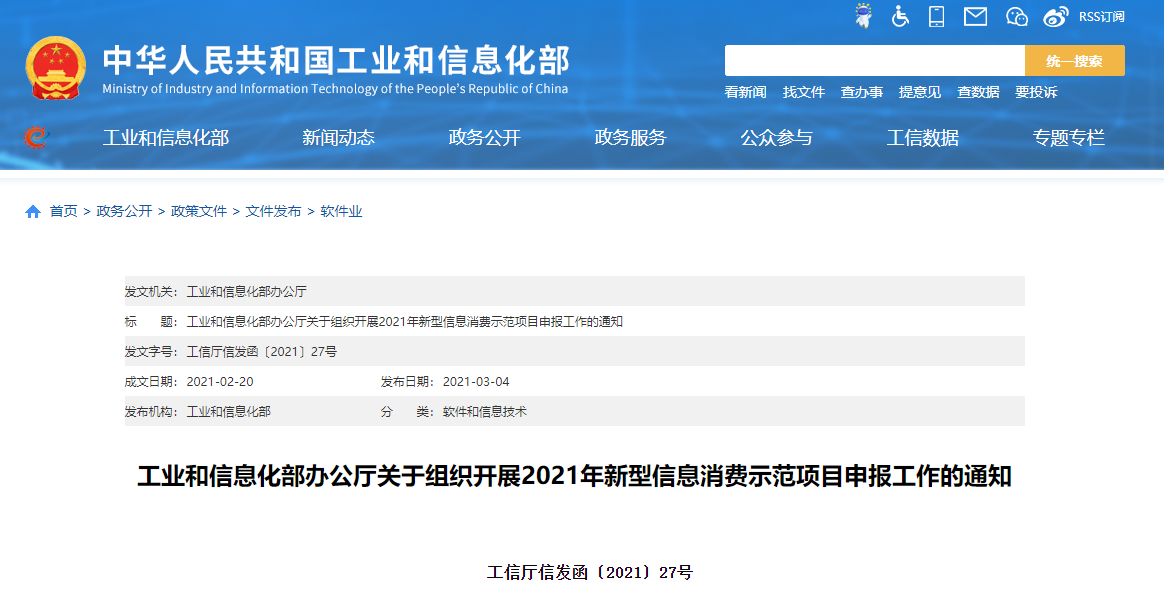
Task: Click the email envelope icon
Action: pos(975,16)
